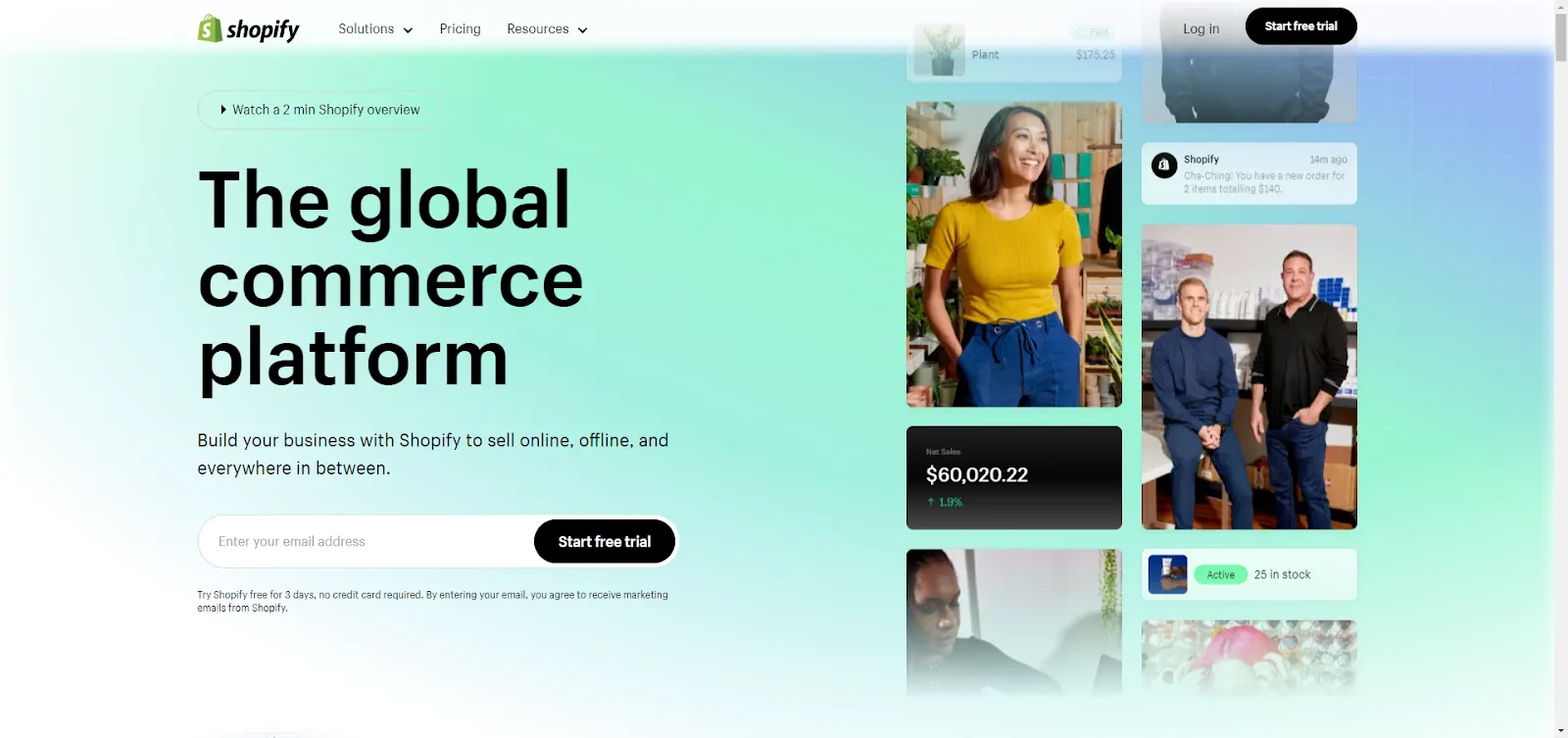Click the Log in link
Screen dimensions: 1568x738
pyautogui.click(x=1200, y=28)
